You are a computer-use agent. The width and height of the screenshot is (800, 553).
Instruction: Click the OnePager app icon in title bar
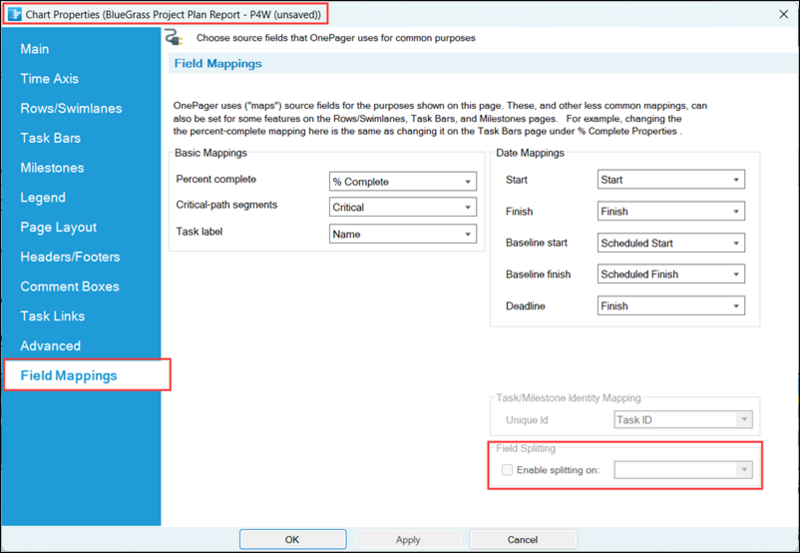[15, 14]
